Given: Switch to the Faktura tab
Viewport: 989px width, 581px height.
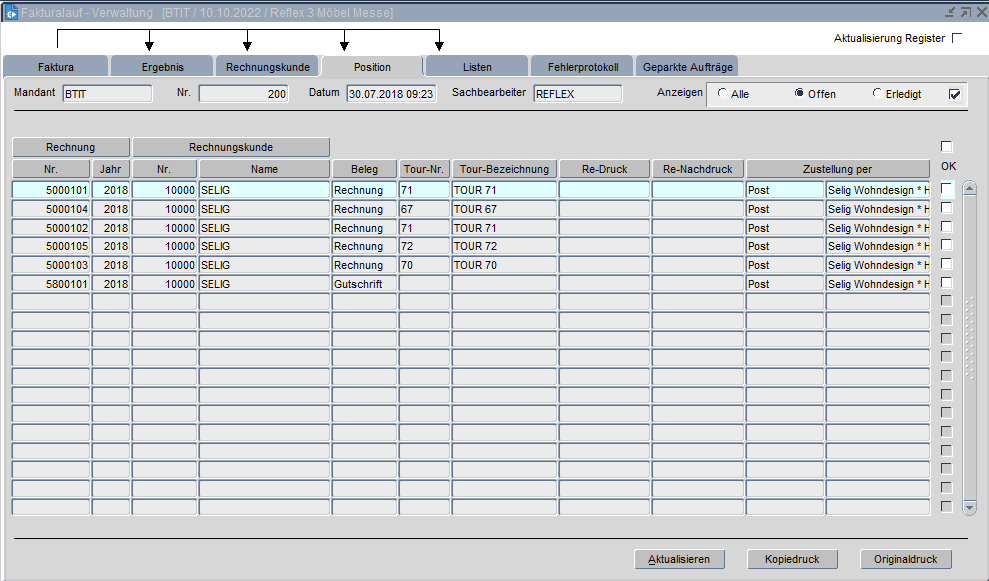Looking at the screenshot, I should [55, 67].
